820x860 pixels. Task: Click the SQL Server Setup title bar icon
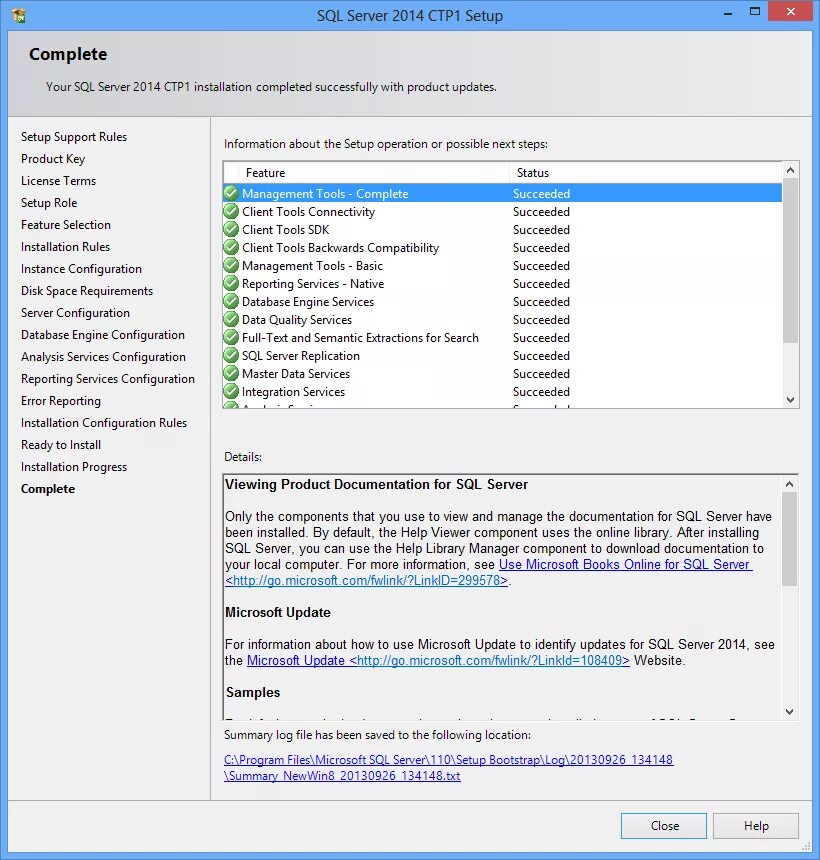click(19, 15)
